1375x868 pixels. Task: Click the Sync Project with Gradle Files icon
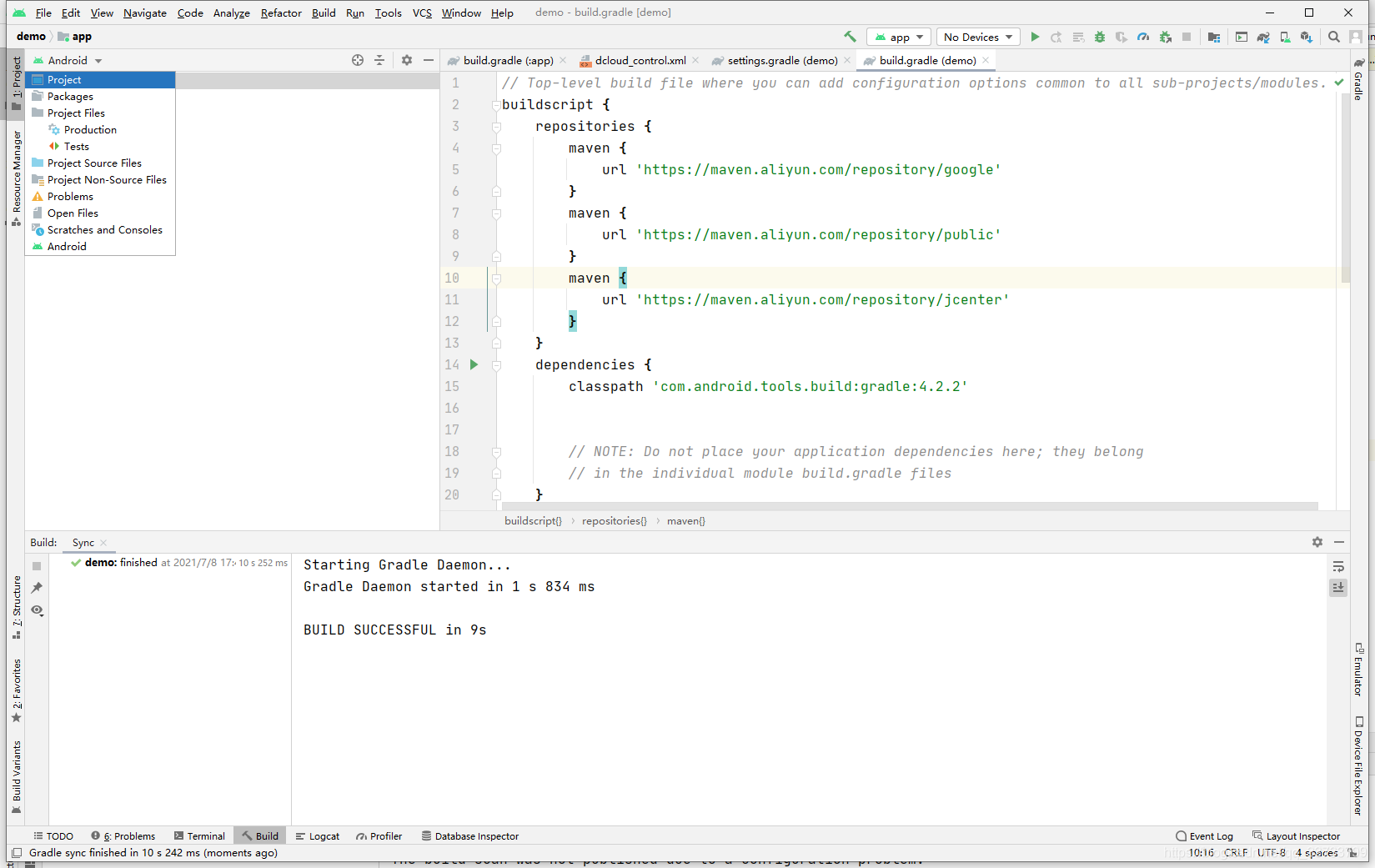coord(1263,37)
